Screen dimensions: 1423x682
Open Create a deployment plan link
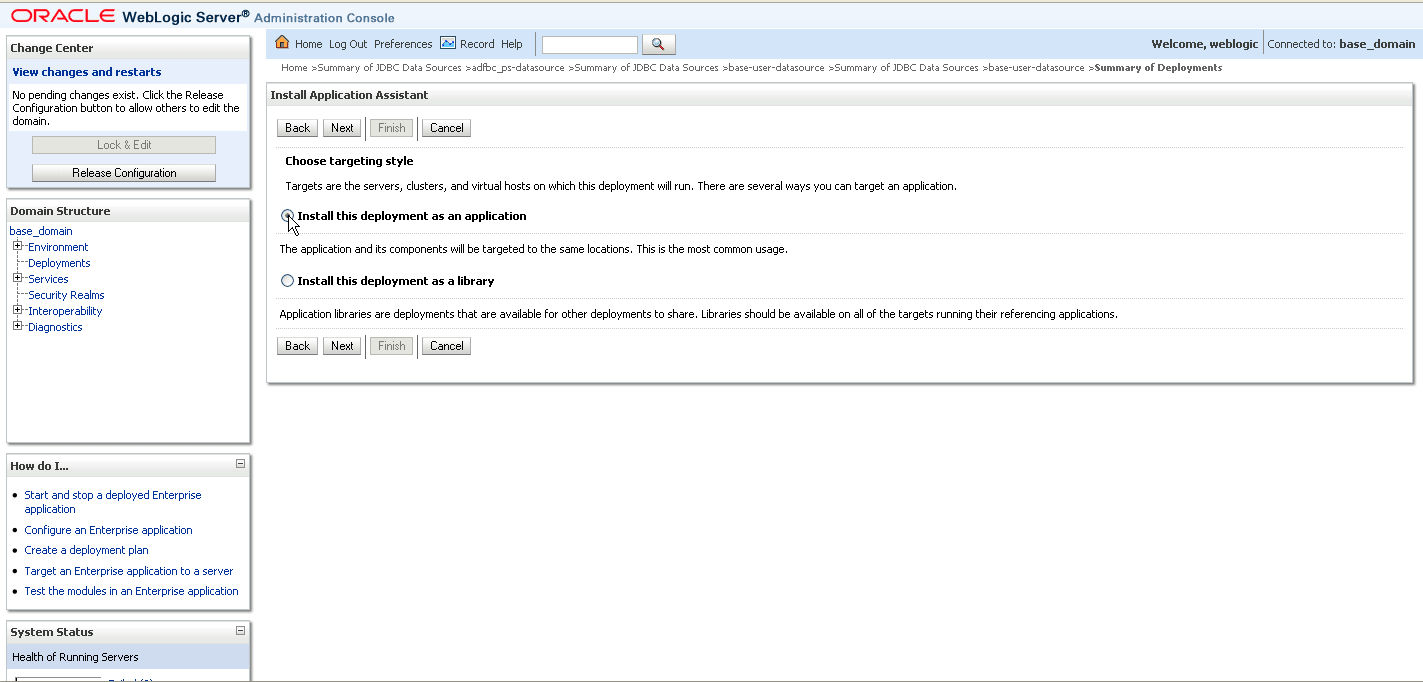pos(86,550)
